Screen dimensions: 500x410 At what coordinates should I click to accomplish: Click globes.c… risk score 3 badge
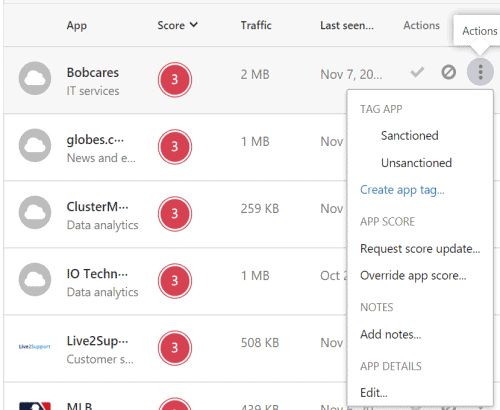[175, 147]
